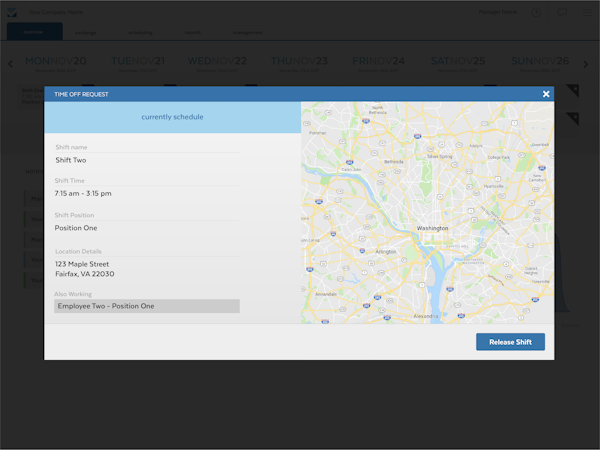Click the Shift Two name value
This screenshot has height=450, width=600.
click(x=71, y=160)
